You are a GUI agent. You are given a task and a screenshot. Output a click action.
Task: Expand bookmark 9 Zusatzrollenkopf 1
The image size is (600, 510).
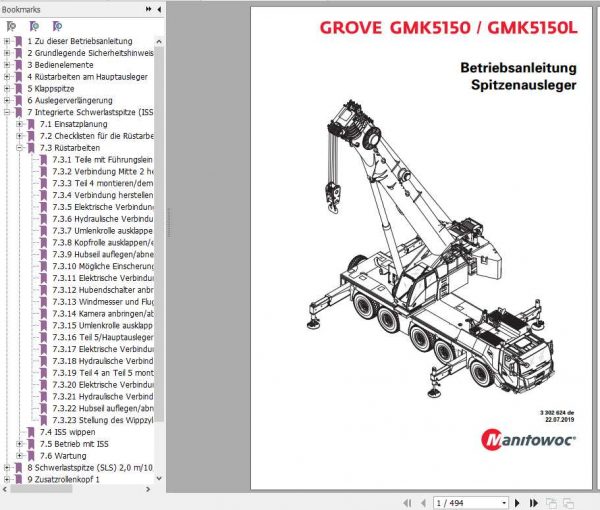coord(7,479)
